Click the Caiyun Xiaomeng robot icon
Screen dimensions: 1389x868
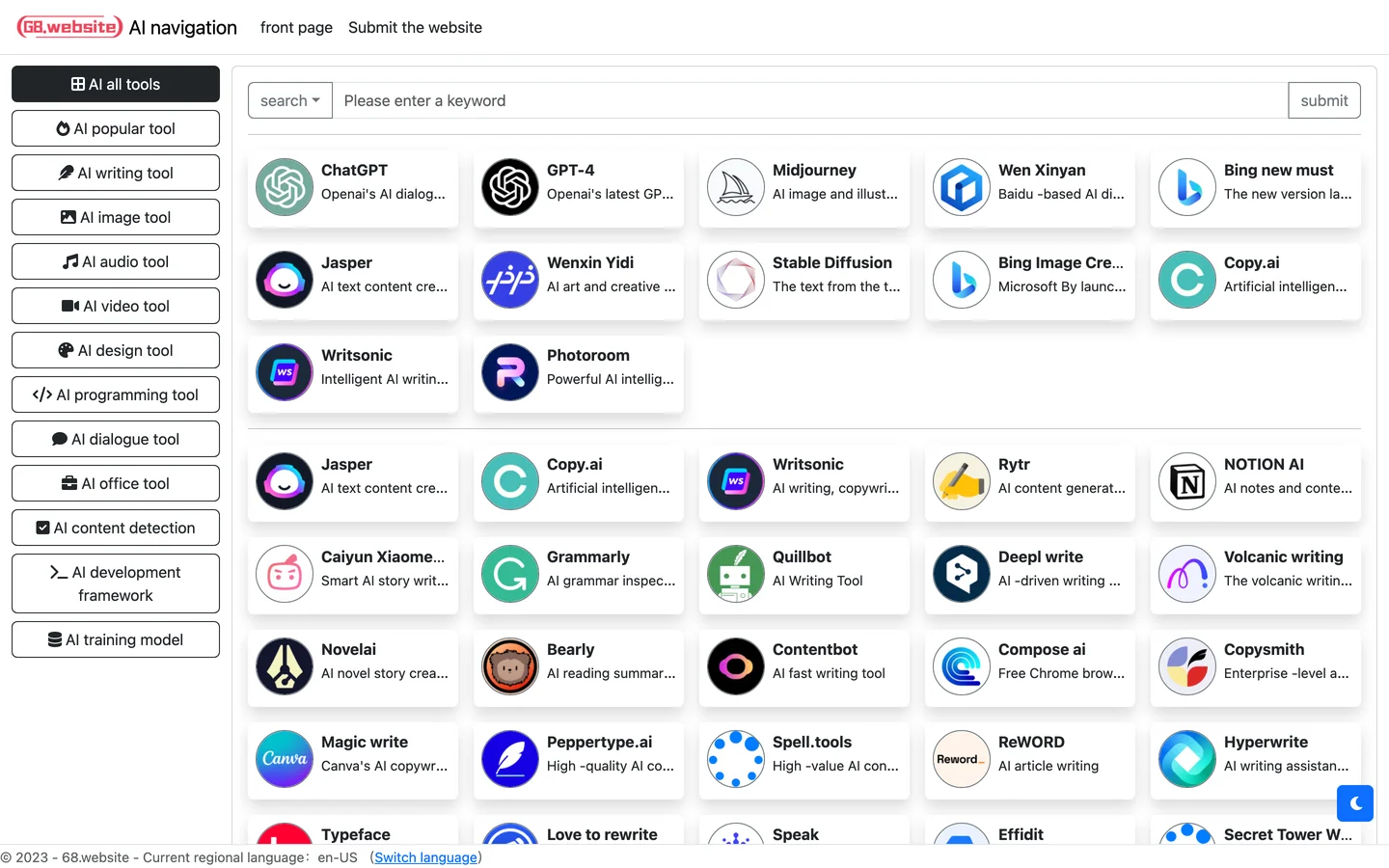[x=285, y=574]
